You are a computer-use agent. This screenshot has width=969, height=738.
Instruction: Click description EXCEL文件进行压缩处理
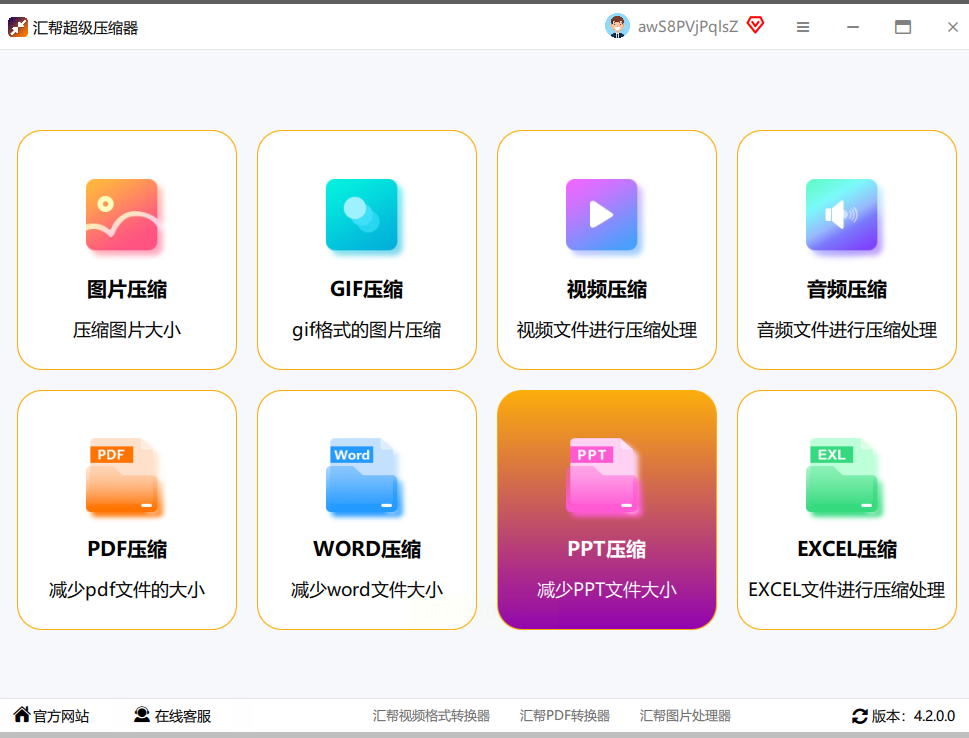pyautogui.click(x=847, y=590)
